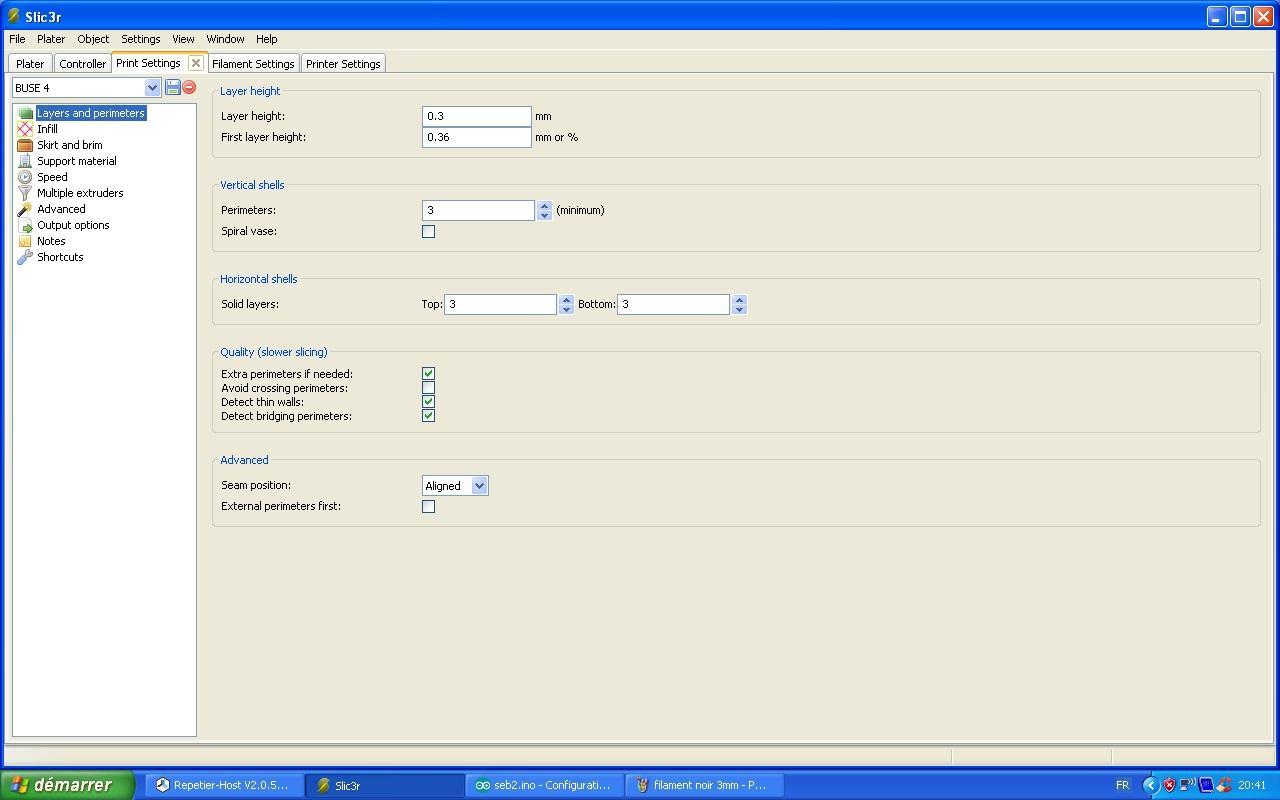Click the Notes icon in sidebar
Viewport: 1280px width, 800px height.
coord(25,241)
